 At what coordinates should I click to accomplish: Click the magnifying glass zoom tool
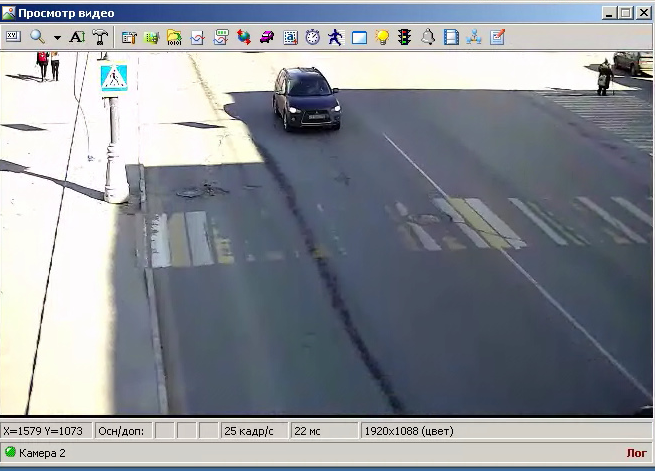pyautogui.click(x=37, y=37)
